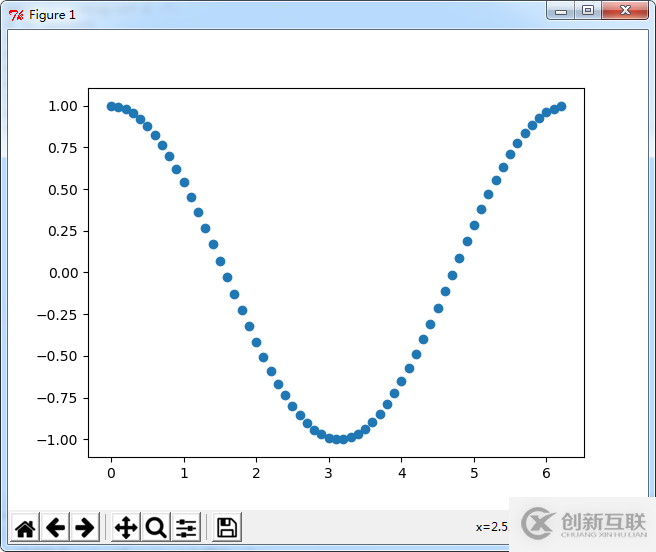This screenshot has width=656, height=552.
Task: Click x-axis tick label '0'
Action: [x=111, y=473]
